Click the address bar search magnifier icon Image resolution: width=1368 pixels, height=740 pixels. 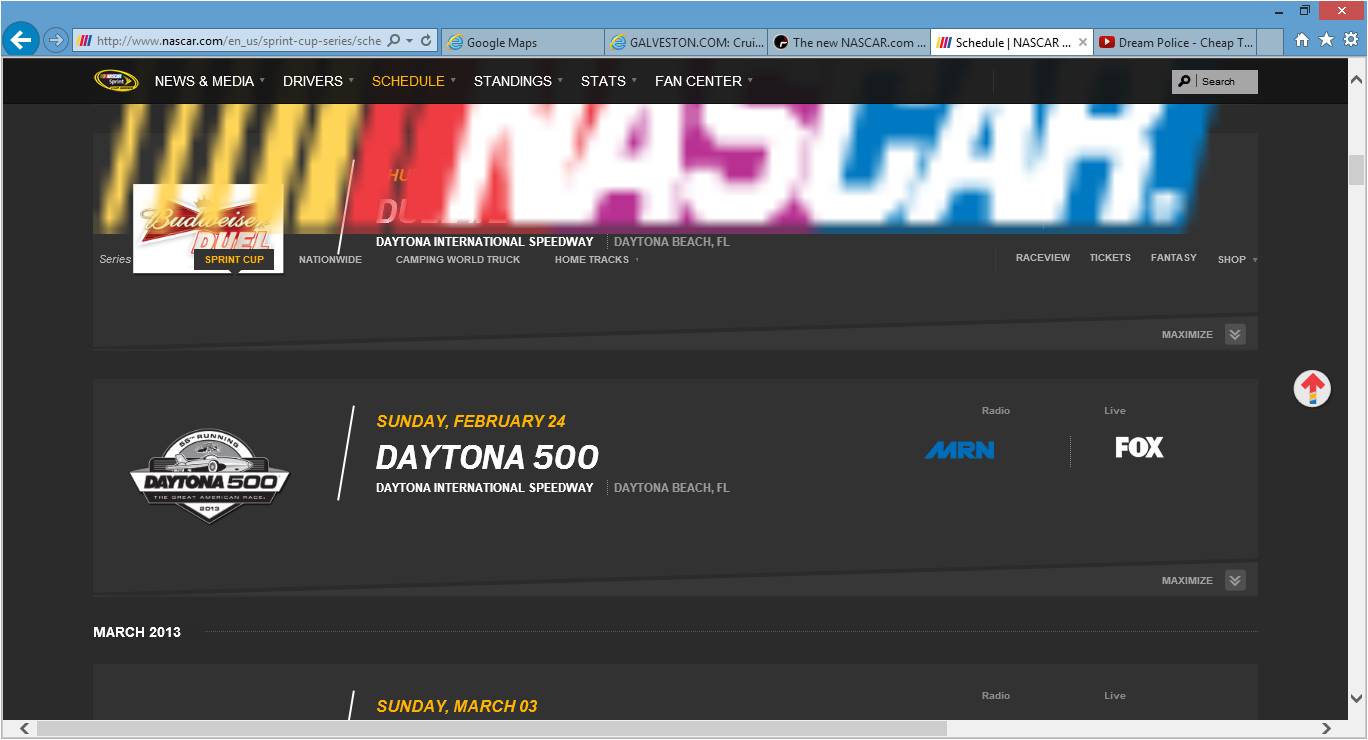click(393, 41)
